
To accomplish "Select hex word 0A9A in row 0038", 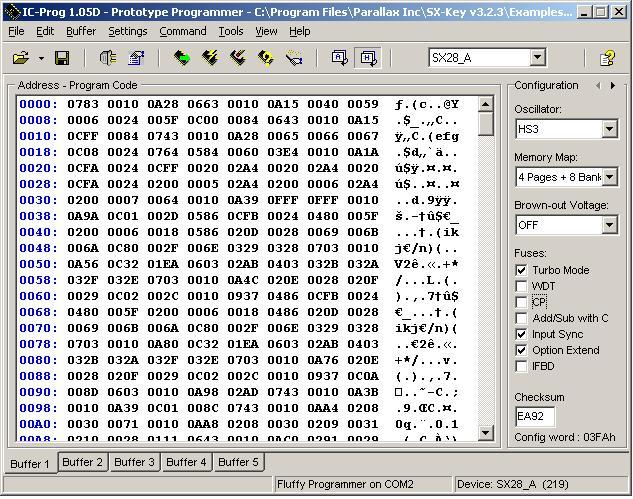I will [x=83, y=216].
